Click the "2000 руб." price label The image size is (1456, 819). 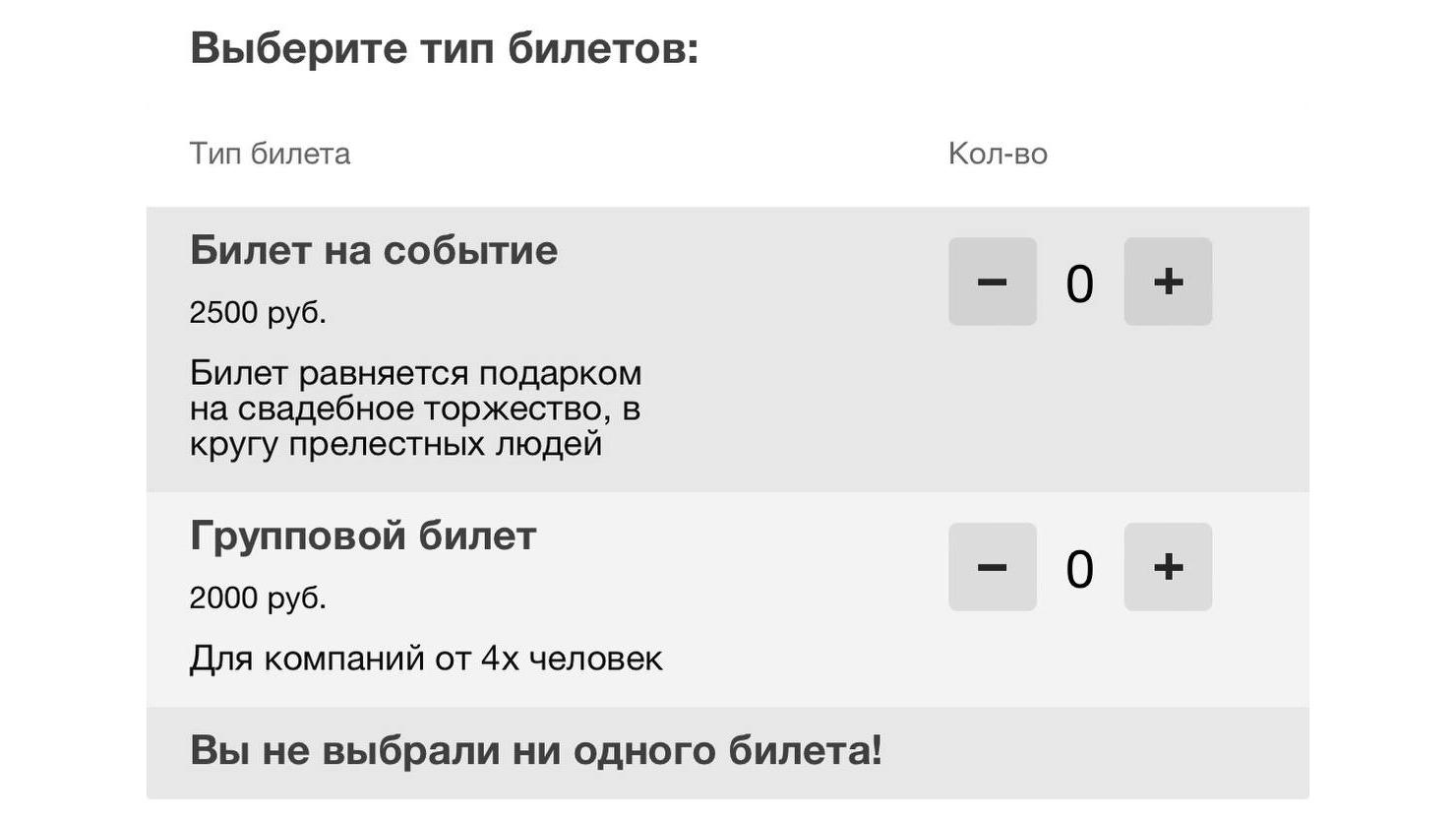(x=260, y=597)
